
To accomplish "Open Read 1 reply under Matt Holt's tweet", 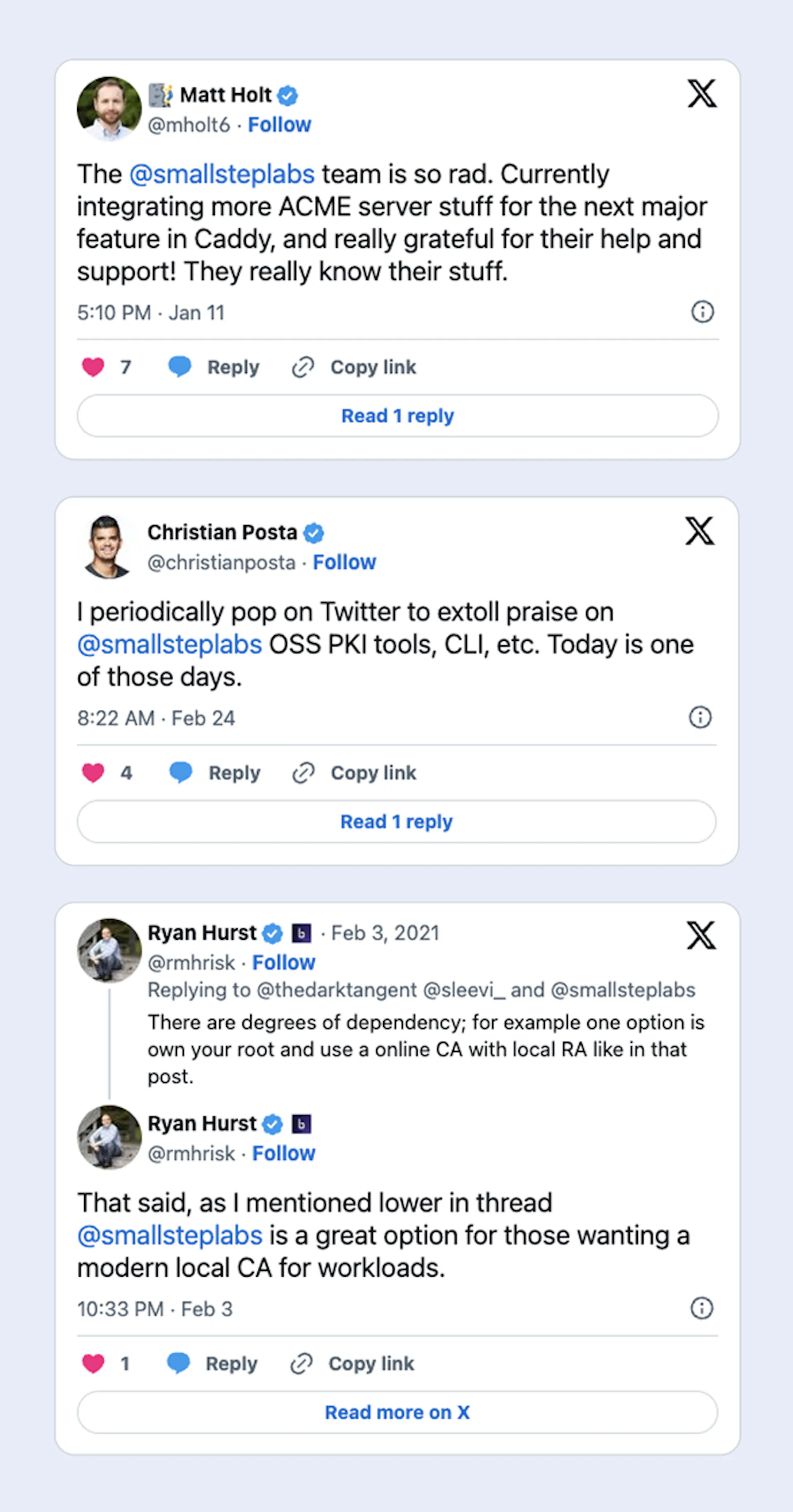I will click(397, 415).
